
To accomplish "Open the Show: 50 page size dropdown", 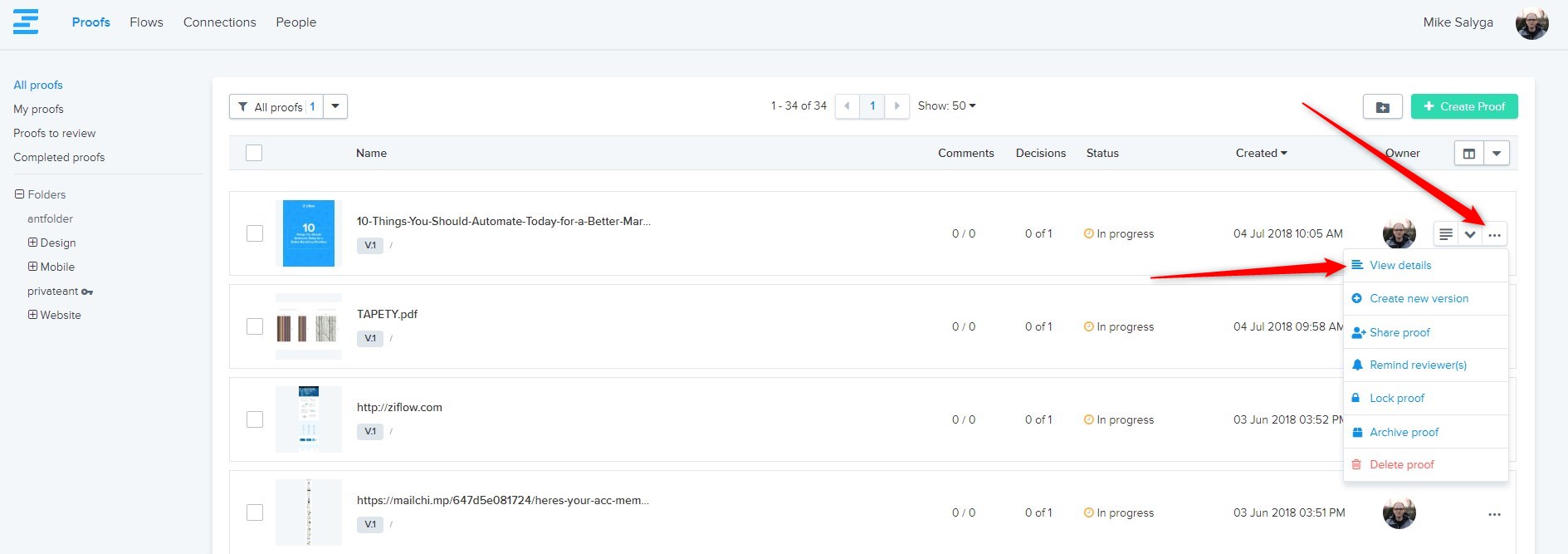I will [x=946, y=106].
